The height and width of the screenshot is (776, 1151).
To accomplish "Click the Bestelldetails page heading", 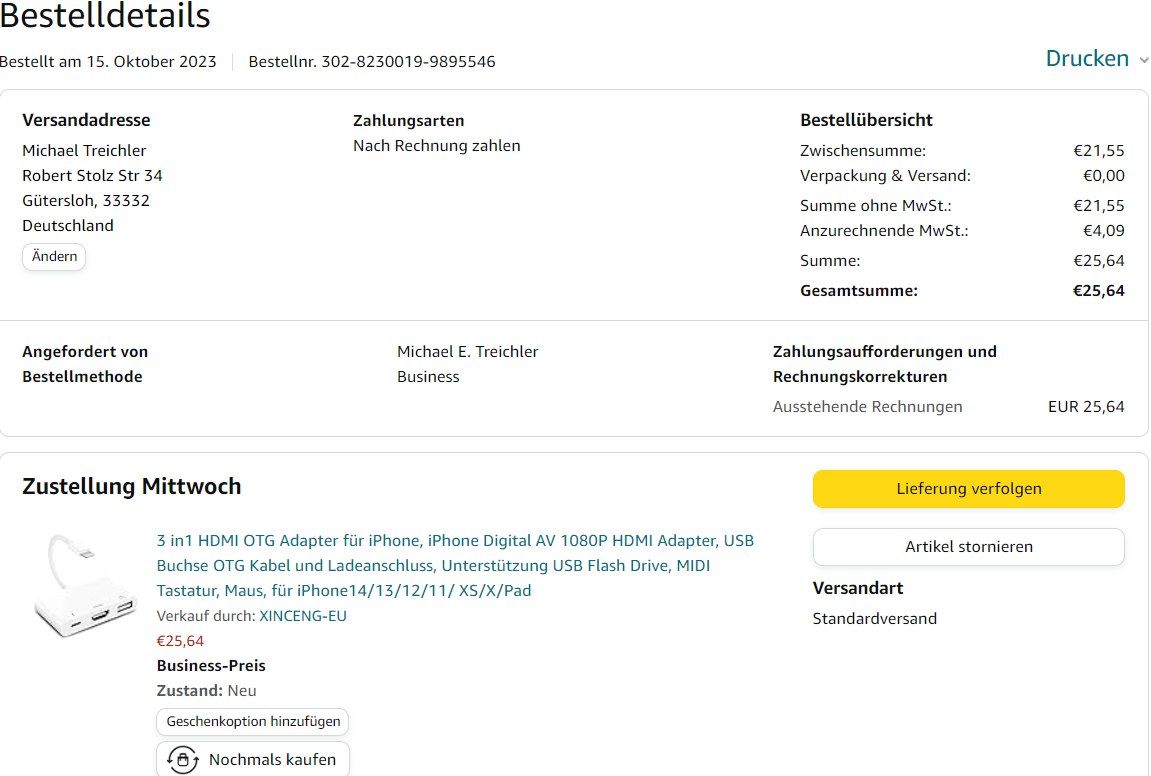I will [105, 16].
